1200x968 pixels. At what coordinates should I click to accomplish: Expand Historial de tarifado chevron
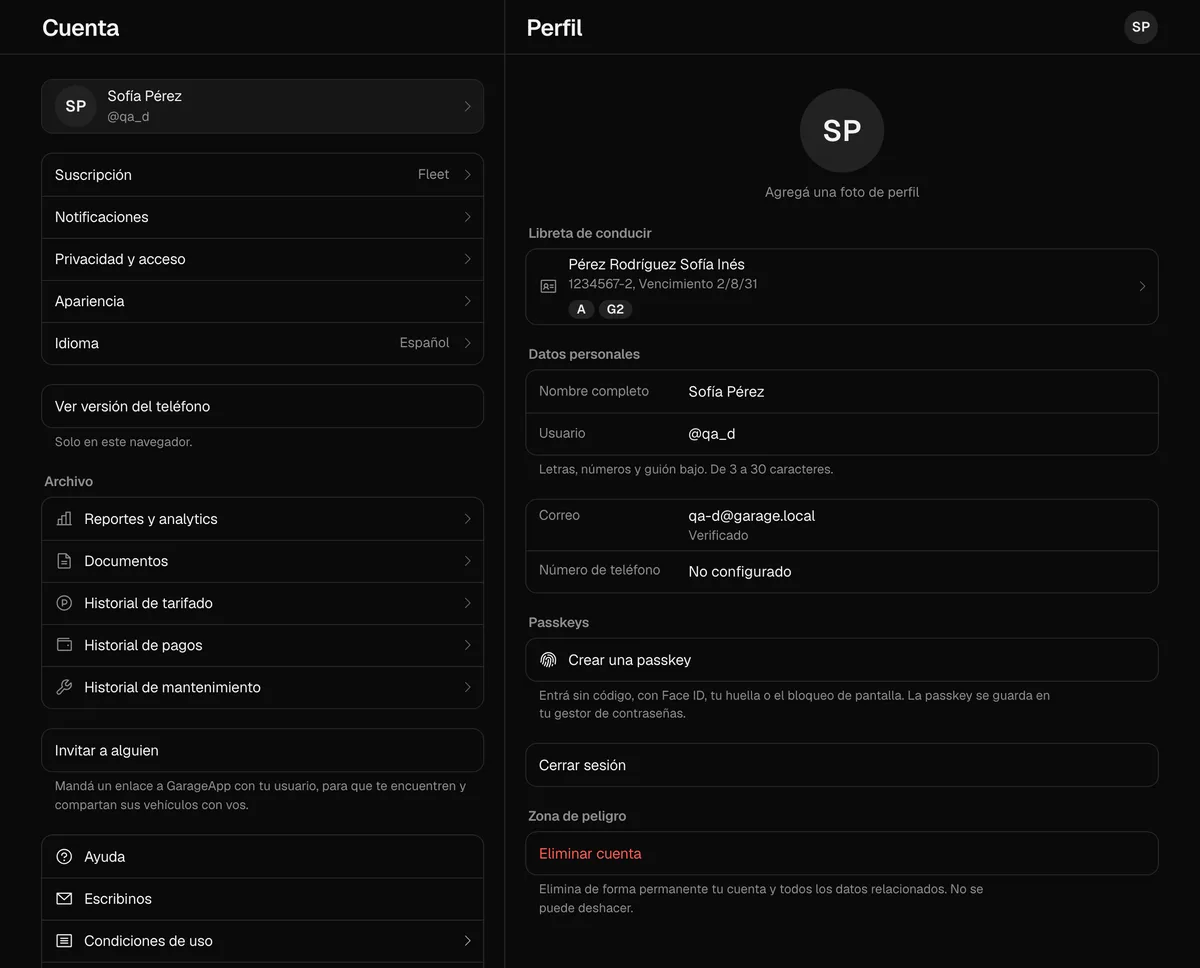click(x=467, y=603)
